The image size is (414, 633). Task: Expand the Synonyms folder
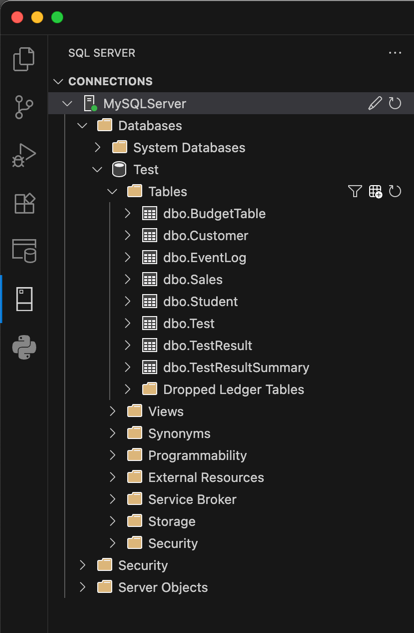click(x=113, y=433)
